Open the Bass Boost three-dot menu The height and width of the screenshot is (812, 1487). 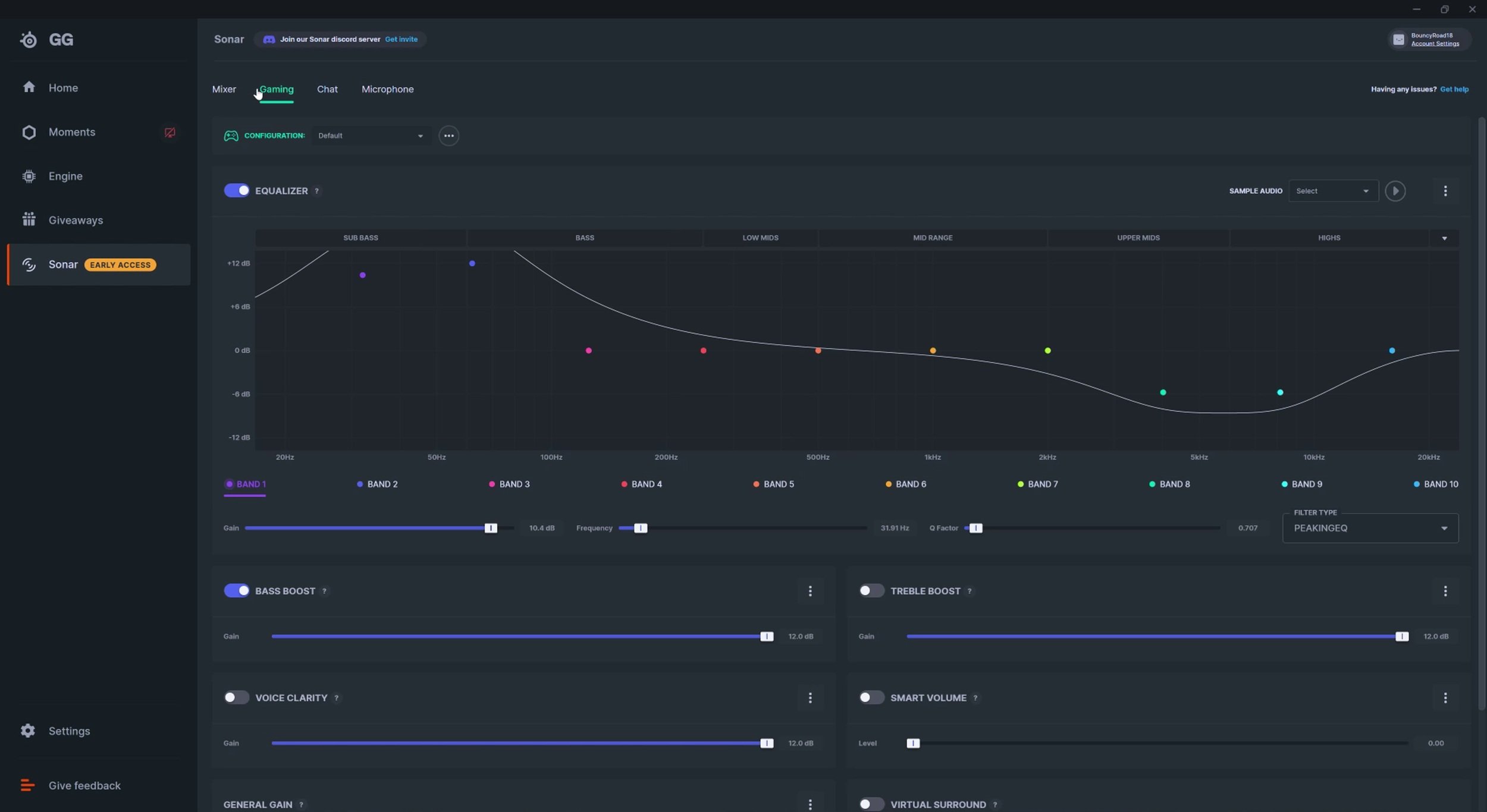point(810,591)
